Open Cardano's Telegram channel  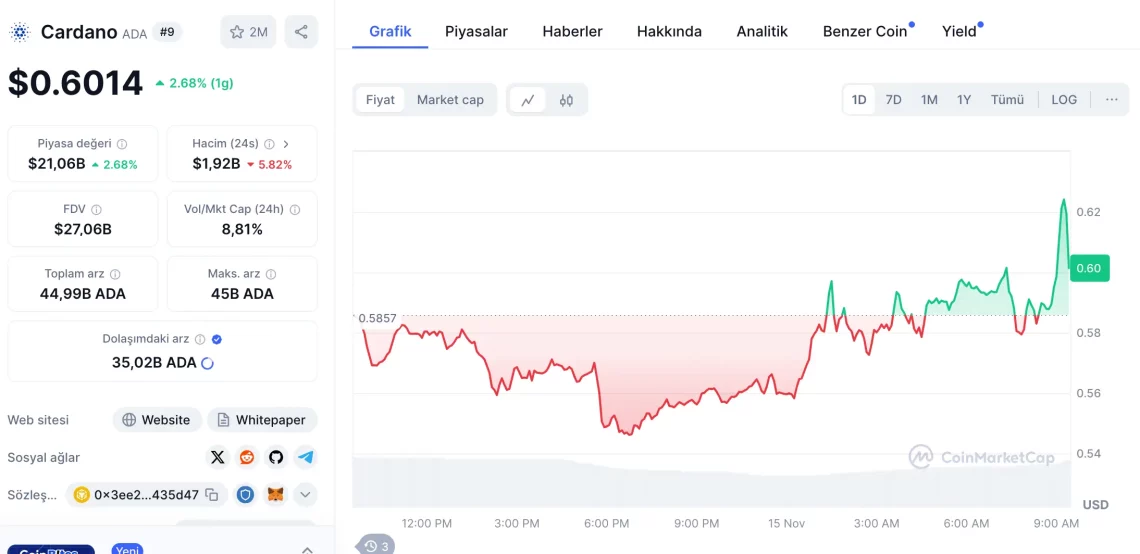[x=305, y=457]
